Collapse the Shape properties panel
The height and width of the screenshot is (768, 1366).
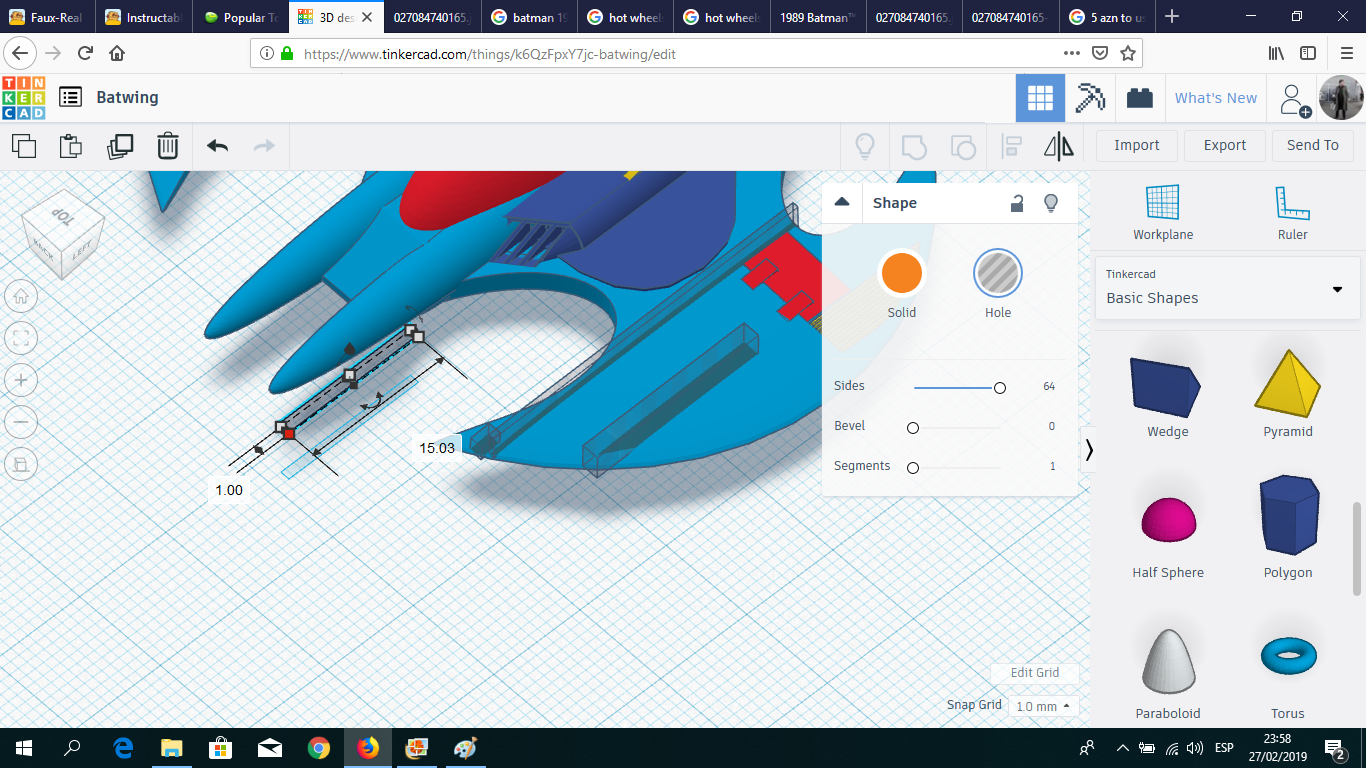842,202
